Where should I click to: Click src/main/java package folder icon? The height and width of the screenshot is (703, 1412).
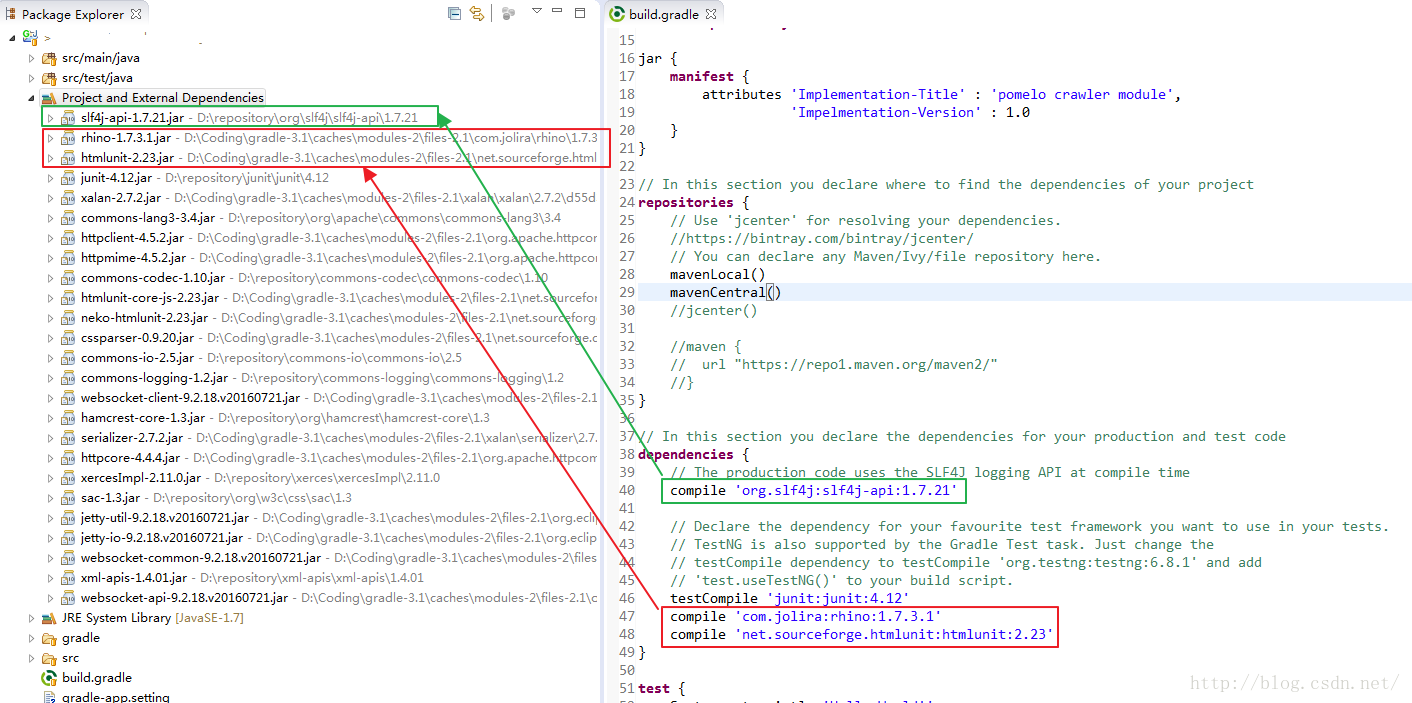49,58
